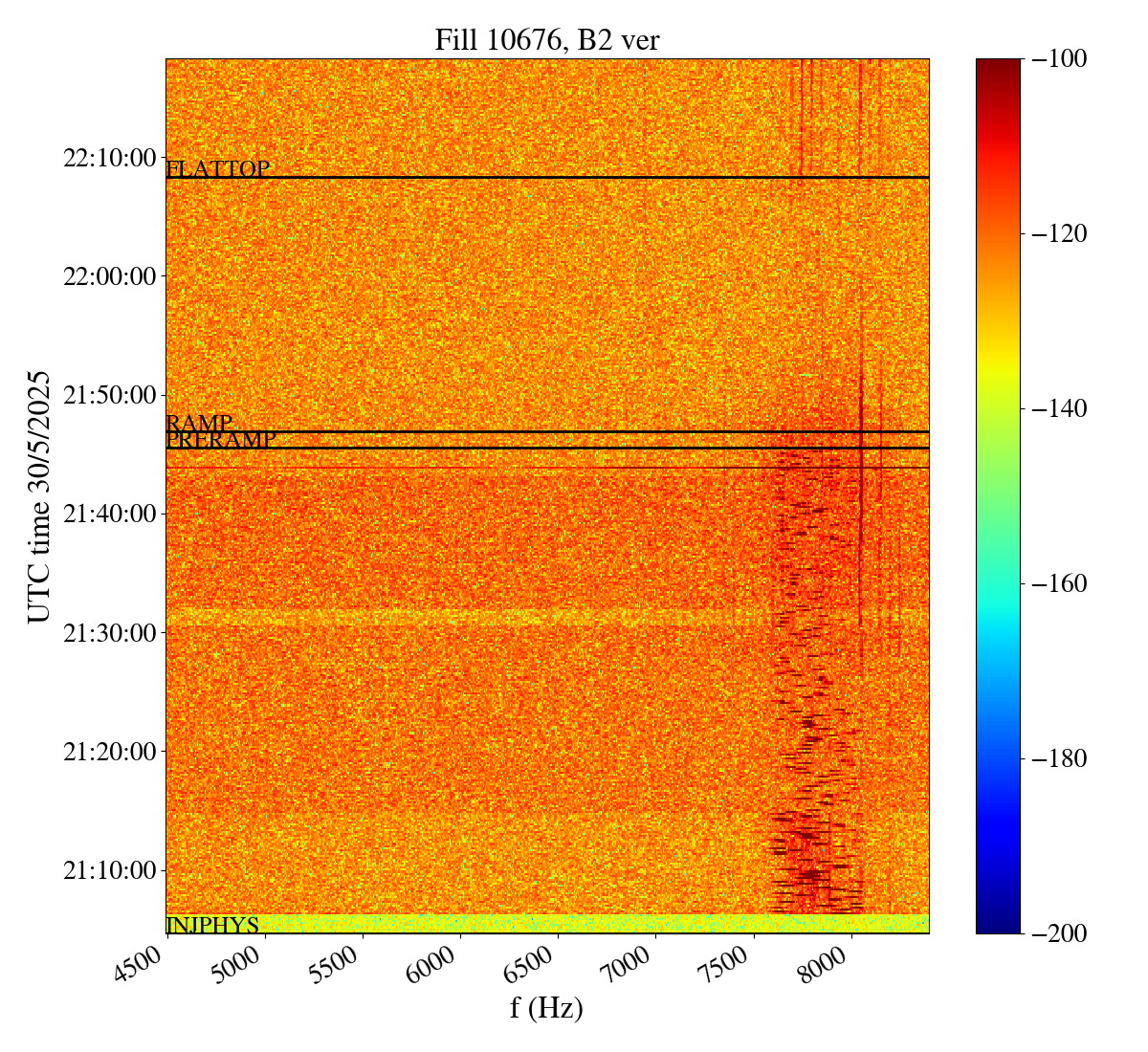Click the plot title Fill 10676, B2 ver

pos(546,40)
